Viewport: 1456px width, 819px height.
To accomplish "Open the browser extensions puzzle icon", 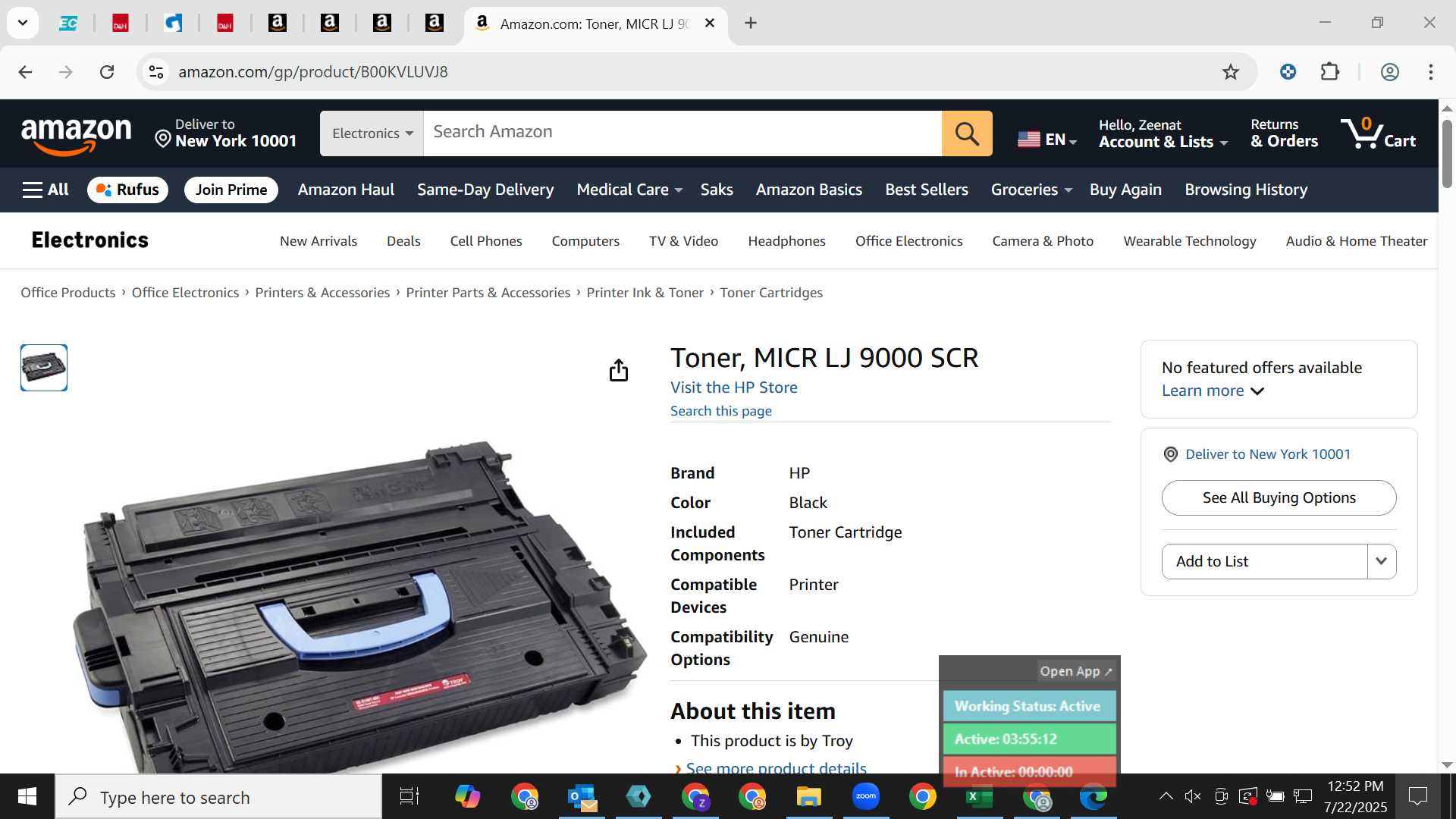I will pyautogui.click(x=1330, y=72).
